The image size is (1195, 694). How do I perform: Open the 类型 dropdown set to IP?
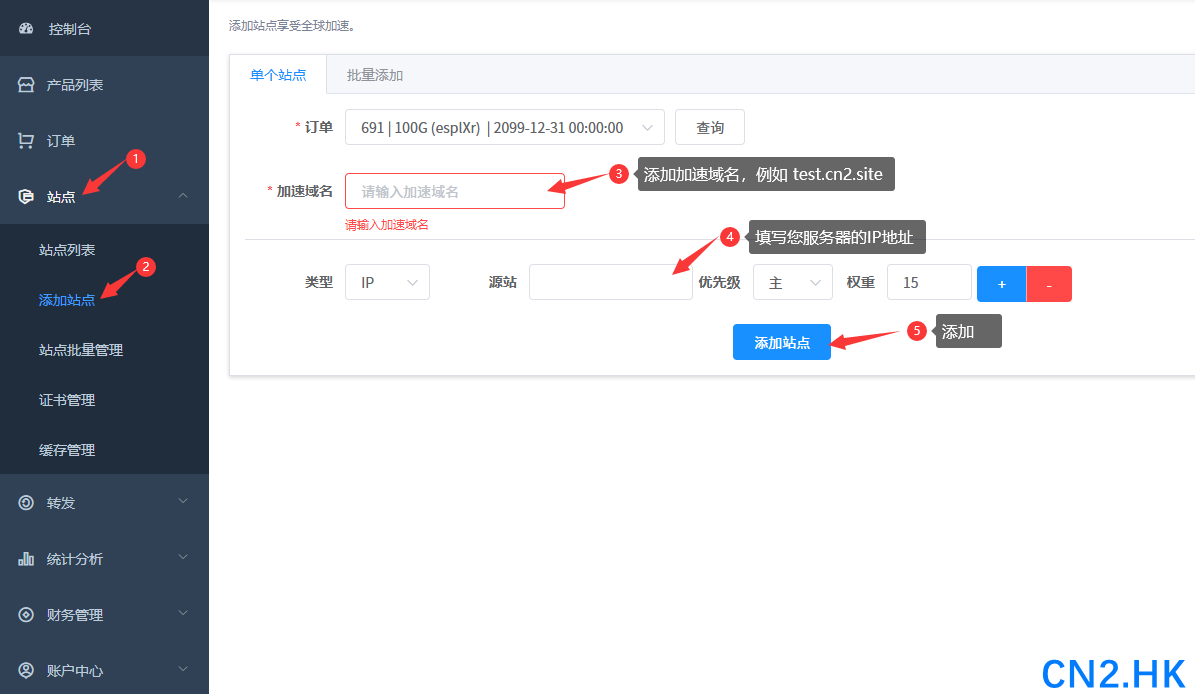point(387,283)
